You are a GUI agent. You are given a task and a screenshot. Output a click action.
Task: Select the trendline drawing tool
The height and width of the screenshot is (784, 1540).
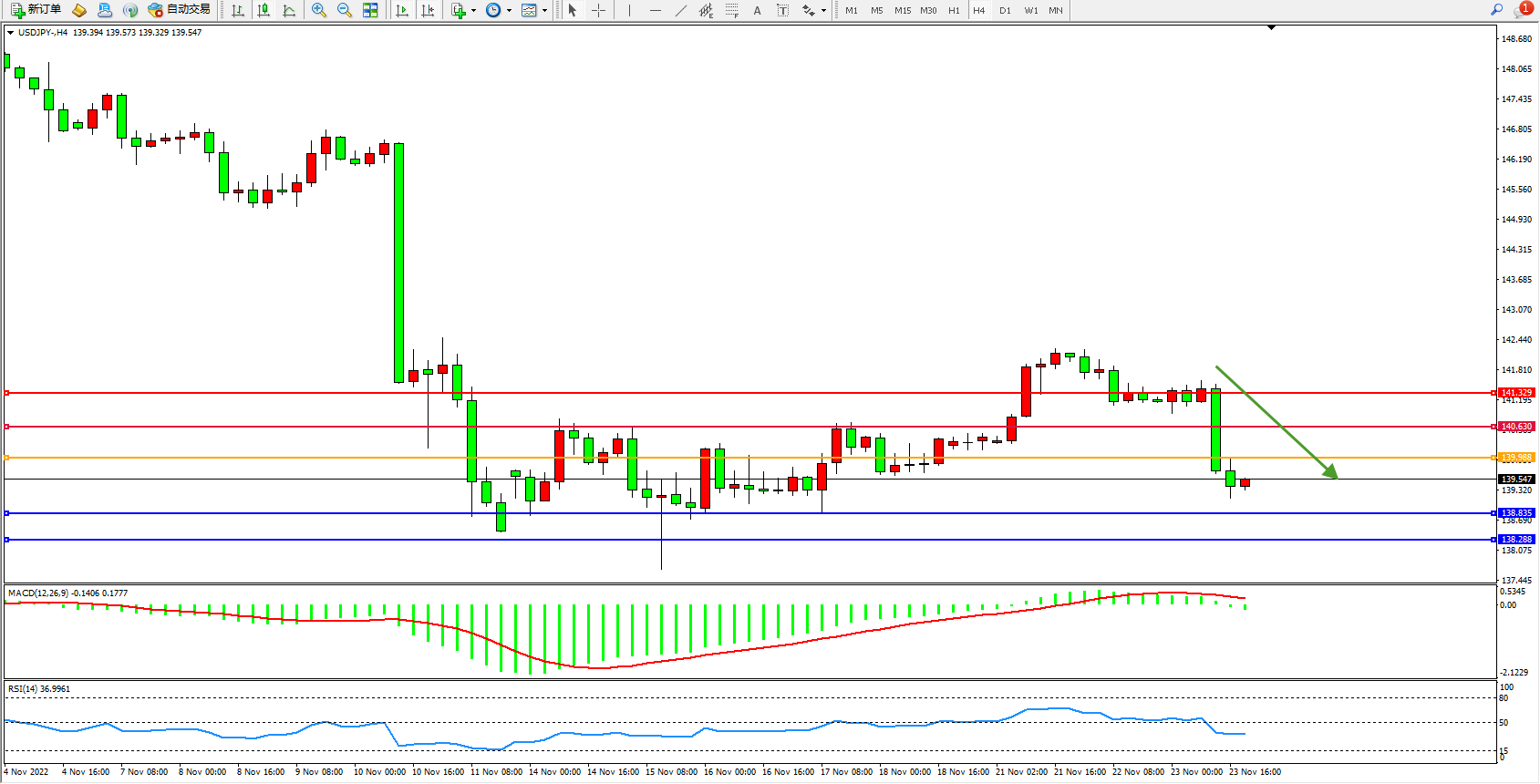click(x=681, y=10)
